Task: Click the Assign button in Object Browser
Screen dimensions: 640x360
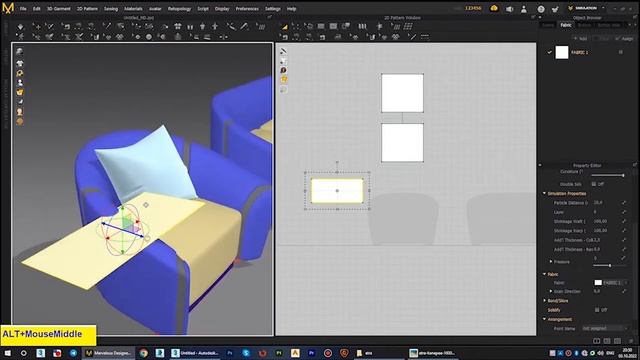Action: [624, 38]
